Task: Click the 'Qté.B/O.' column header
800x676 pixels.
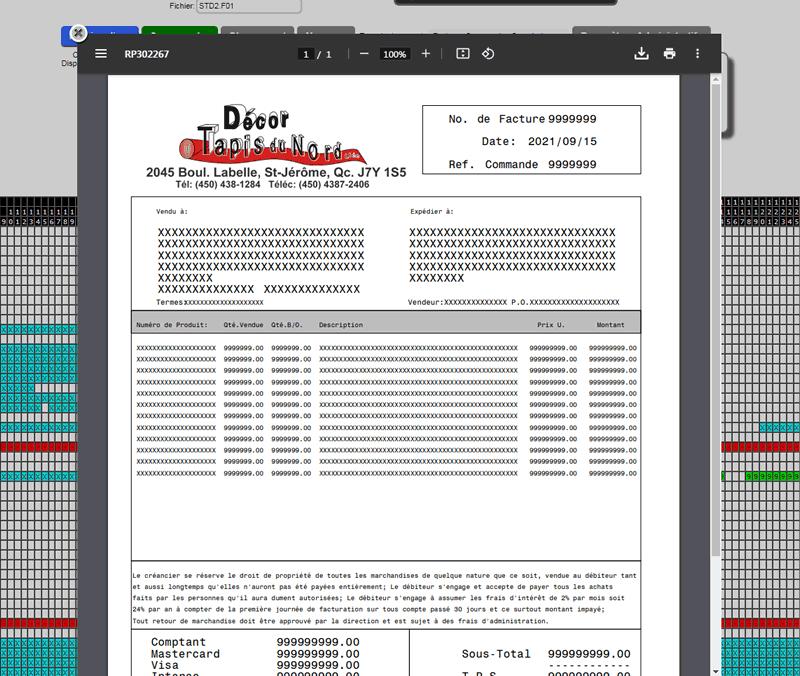Action: 287,324
